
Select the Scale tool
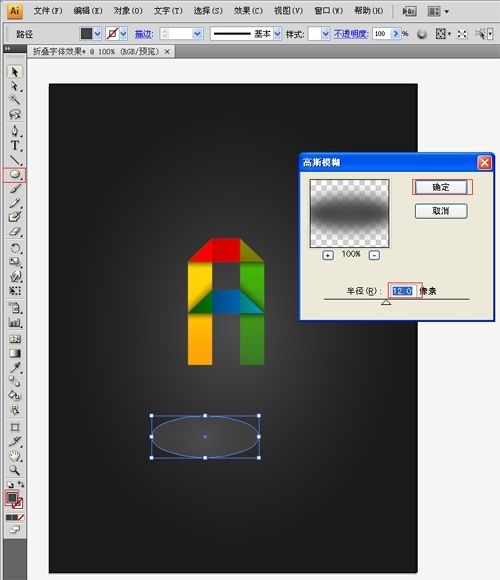(14, 262)
